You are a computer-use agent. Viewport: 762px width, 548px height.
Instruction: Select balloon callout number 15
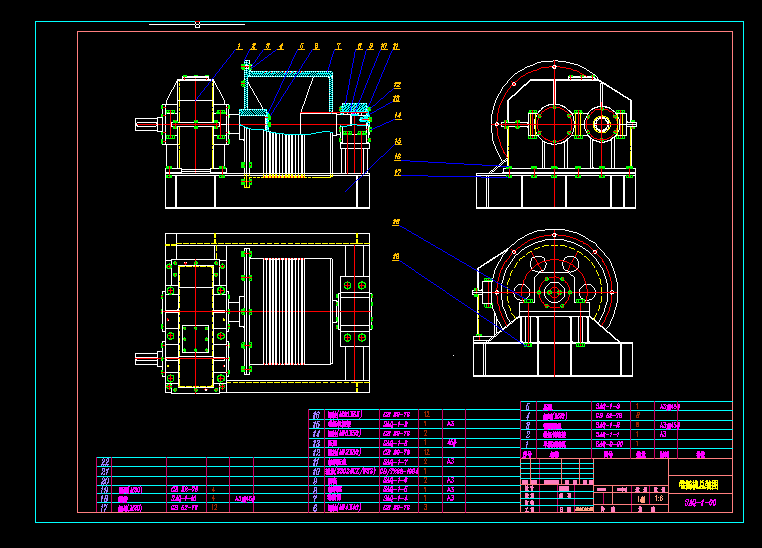(x=398, y=142)
